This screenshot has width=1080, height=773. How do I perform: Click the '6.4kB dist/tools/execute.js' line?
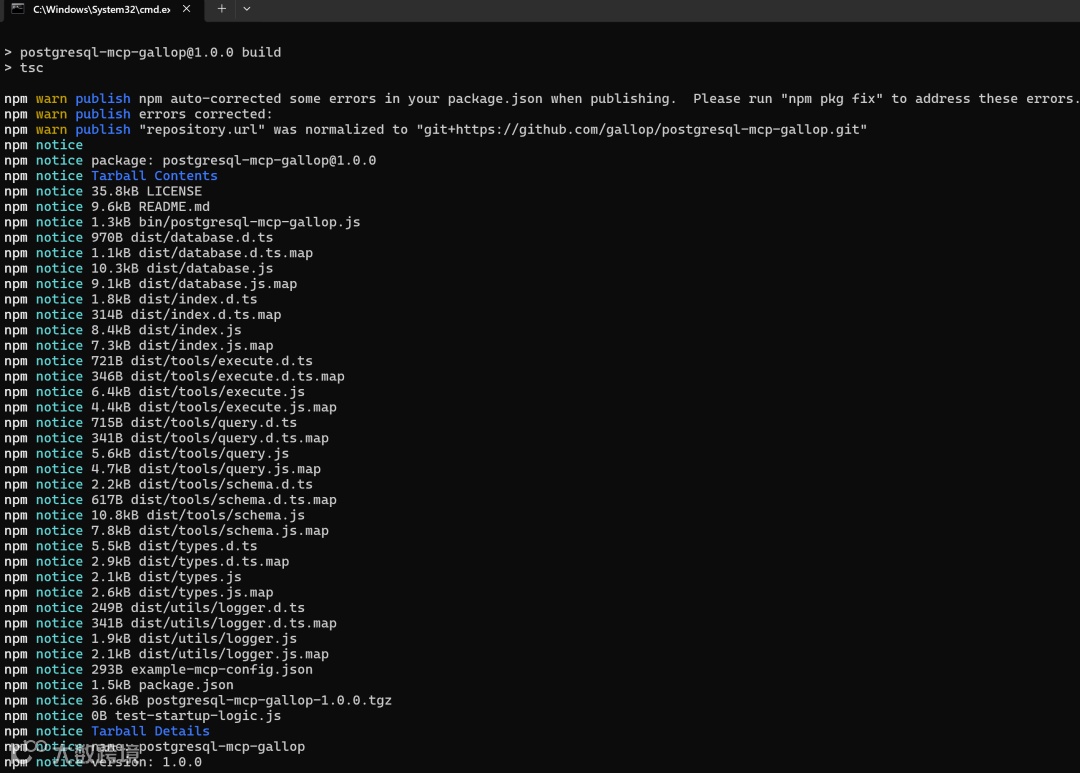click(154, 392)
